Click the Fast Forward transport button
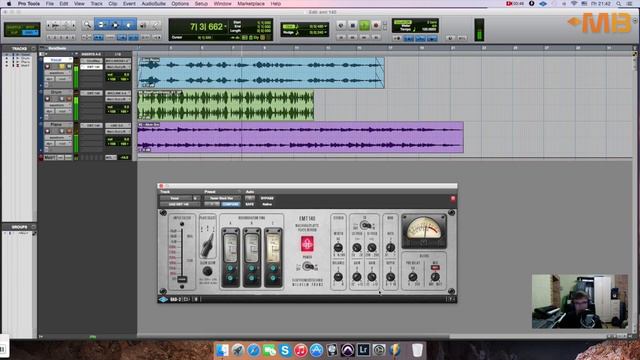640x360 pixels. [x=364, y=38]
